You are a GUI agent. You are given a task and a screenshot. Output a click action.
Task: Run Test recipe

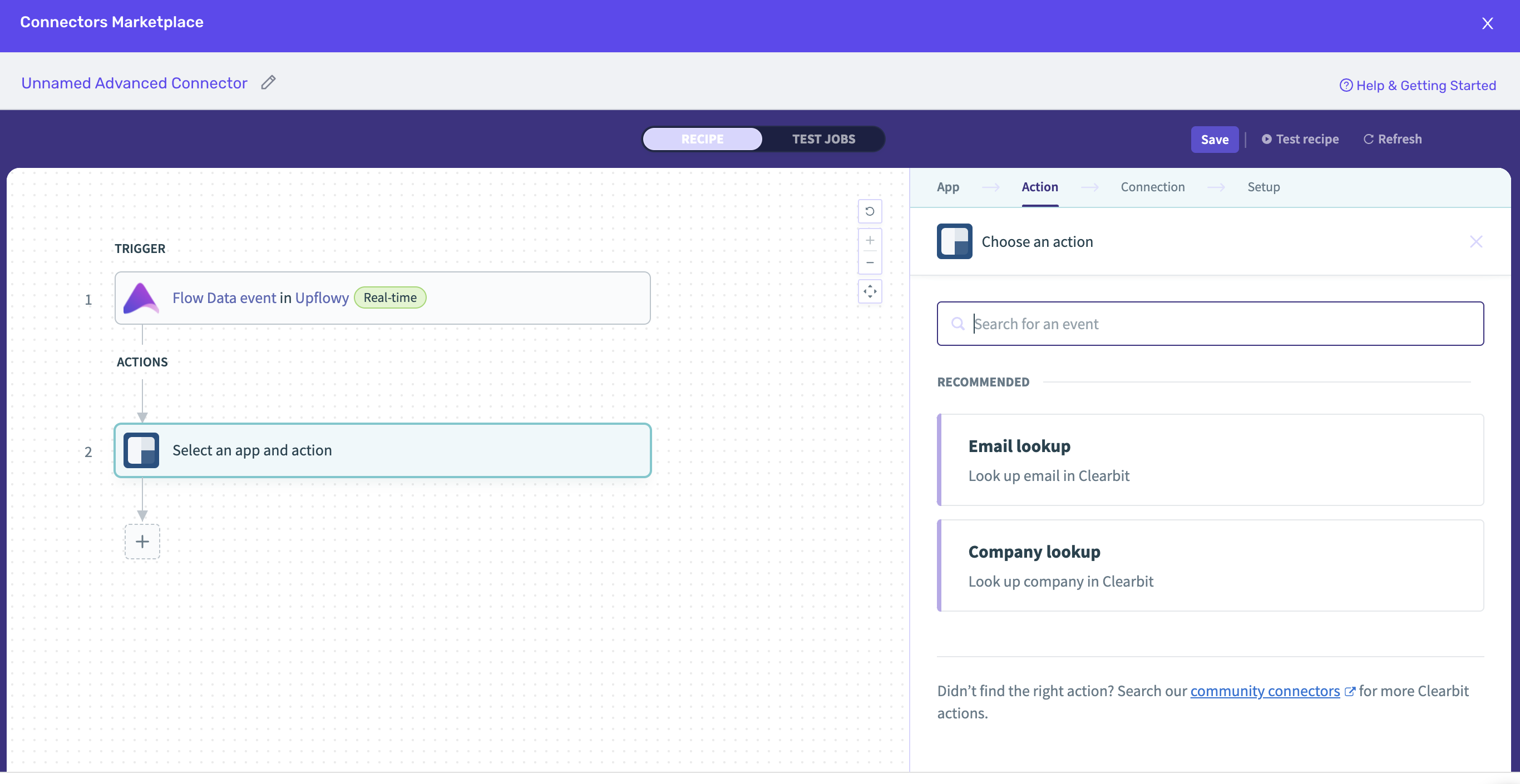tap(1300, 139)
